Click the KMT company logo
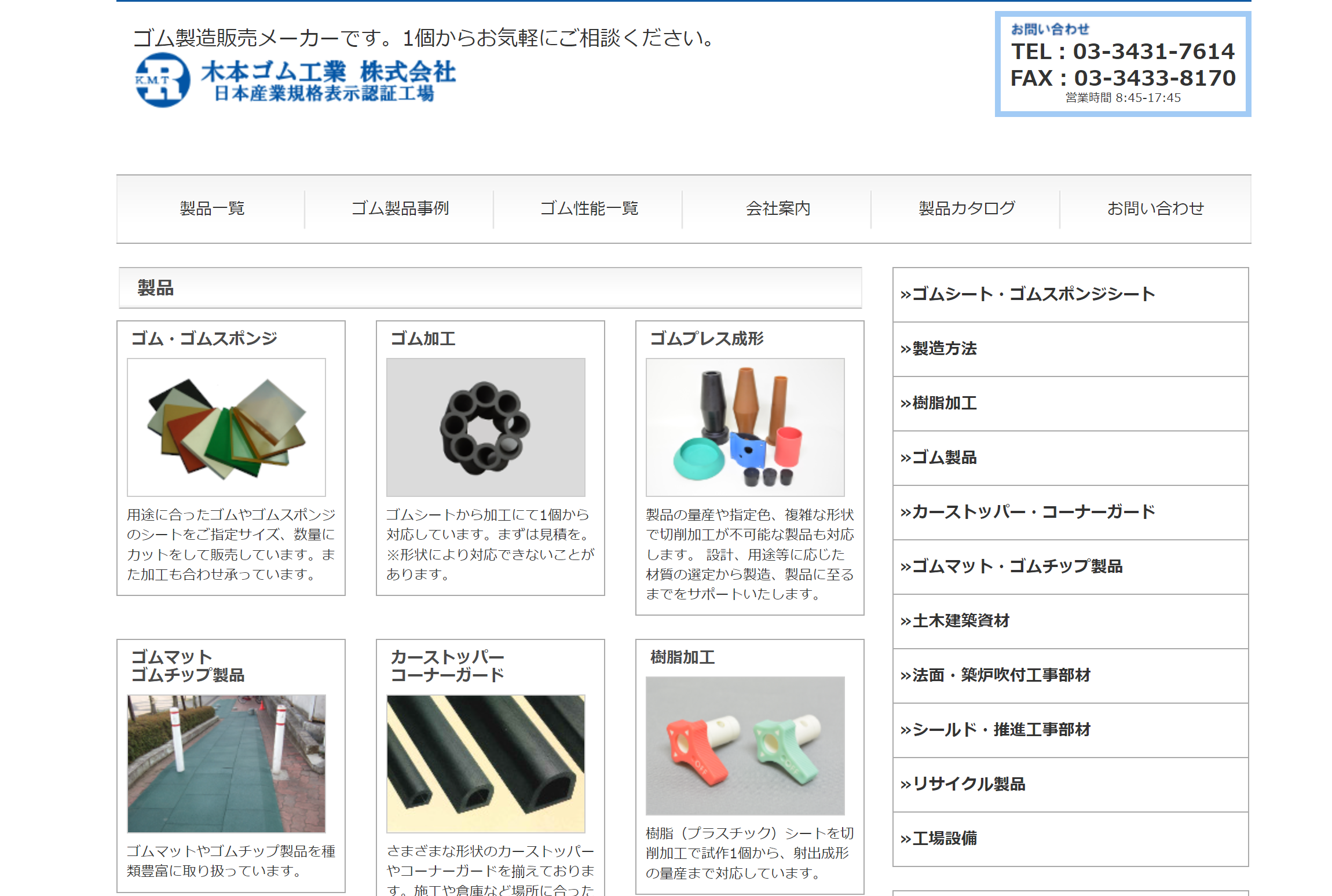This screenshot has width=1332, height=896. click(x=163, y=80)
